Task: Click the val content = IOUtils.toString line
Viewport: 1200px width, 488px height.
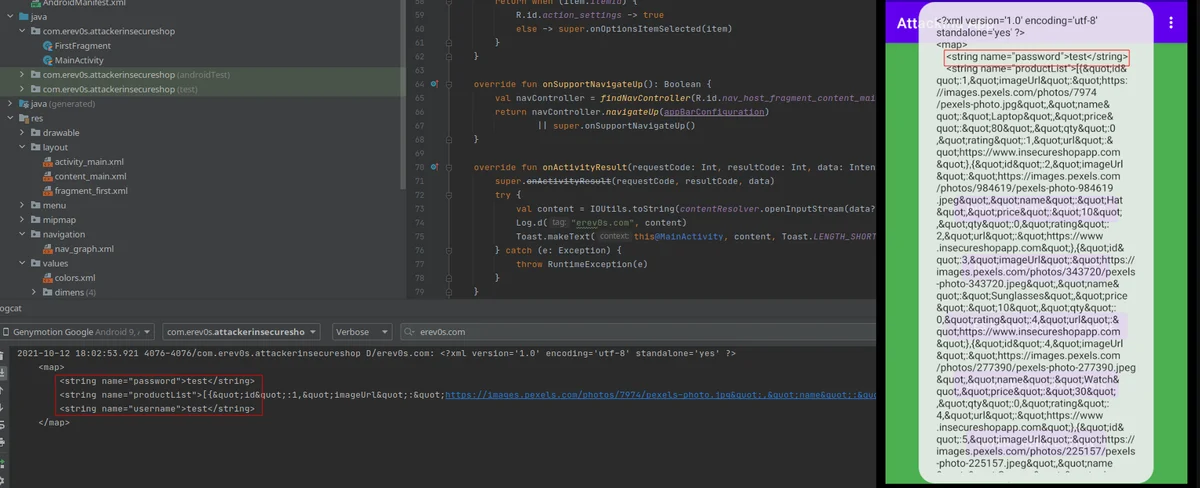Action: pos(696,208)
